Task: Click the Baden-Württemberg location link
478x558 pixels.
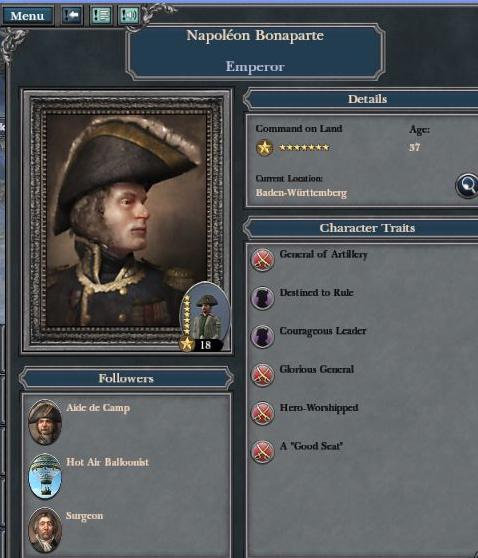Action: (301, 193)
